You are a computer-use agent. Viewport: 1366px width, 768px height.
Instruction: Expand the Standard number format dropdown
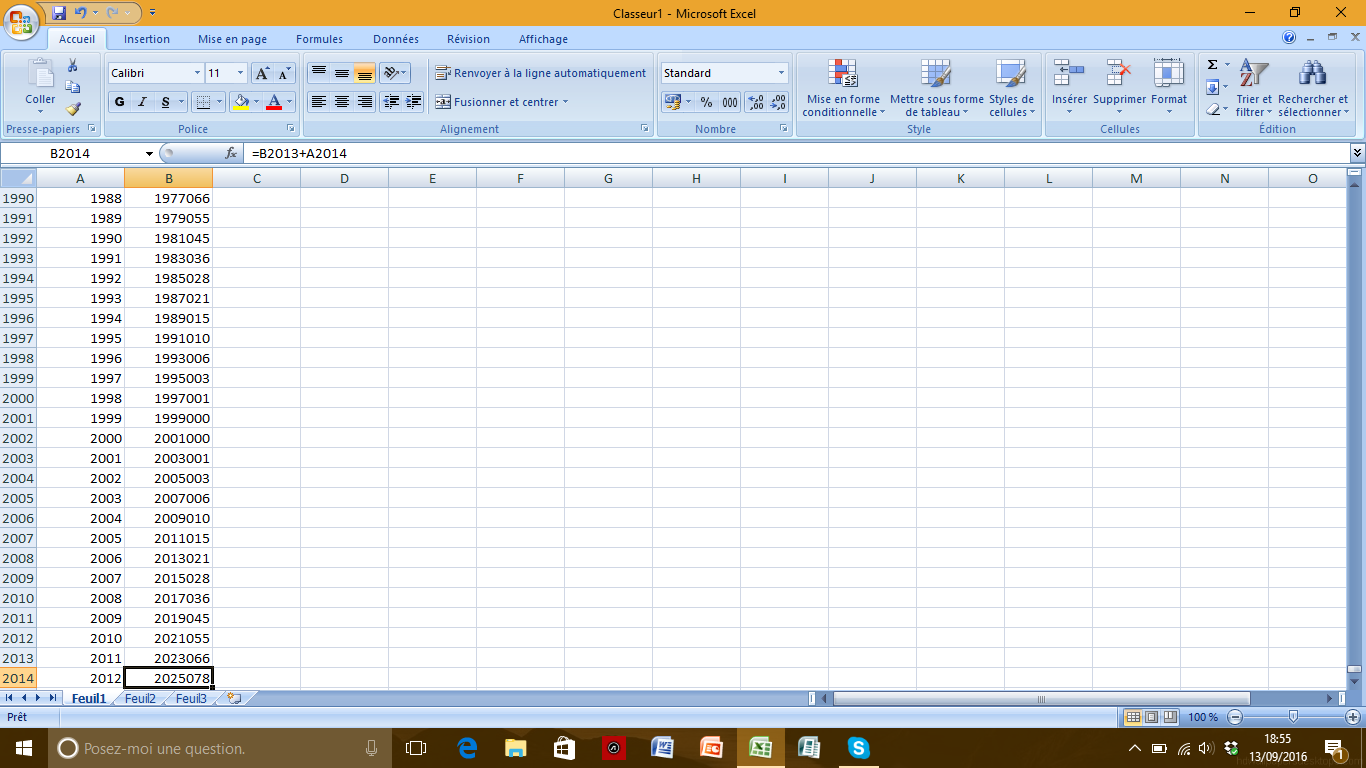(x=781, y=73)
